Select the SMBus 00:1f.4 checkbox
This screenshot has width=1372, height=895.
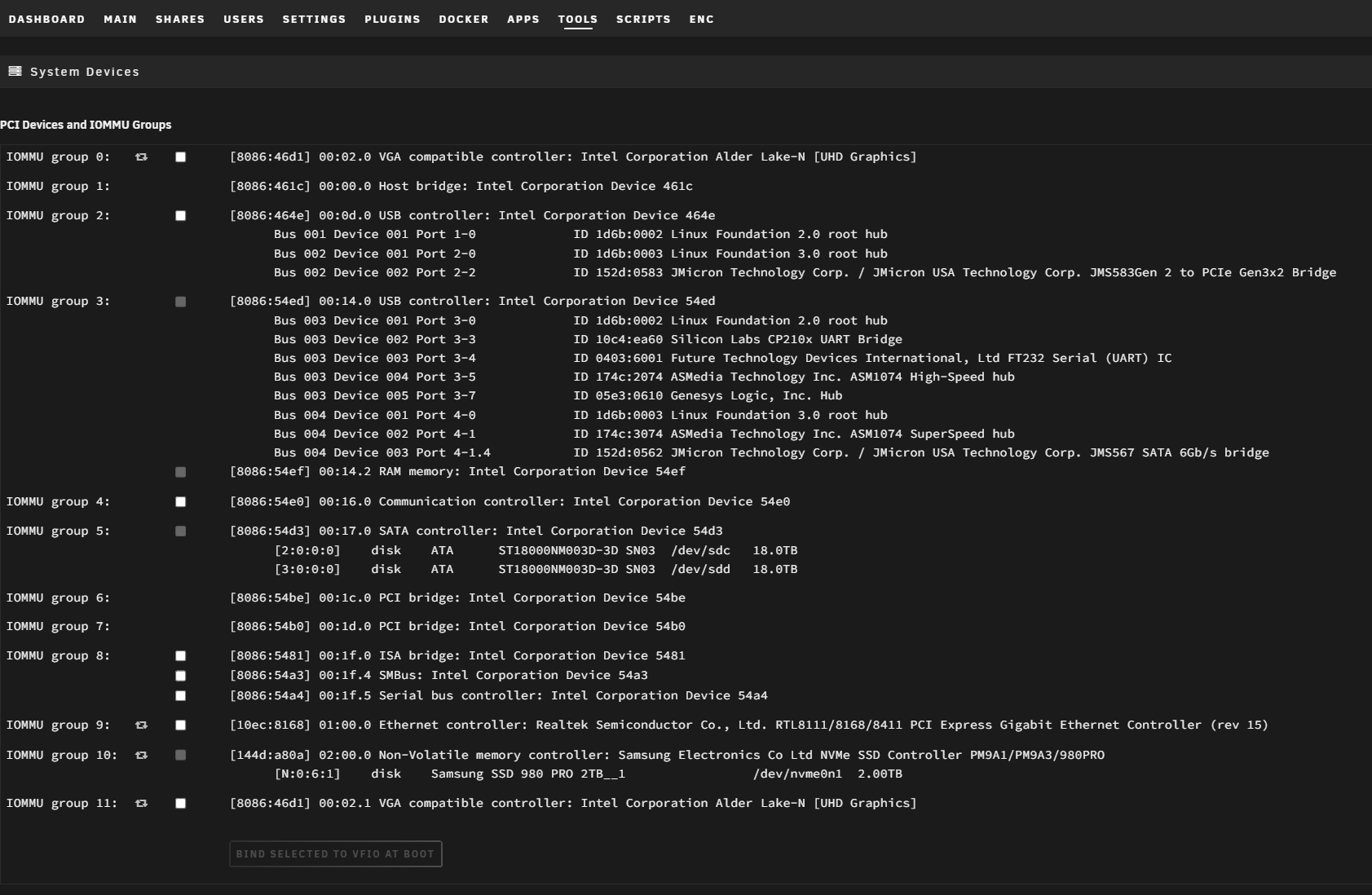point(181,676)
